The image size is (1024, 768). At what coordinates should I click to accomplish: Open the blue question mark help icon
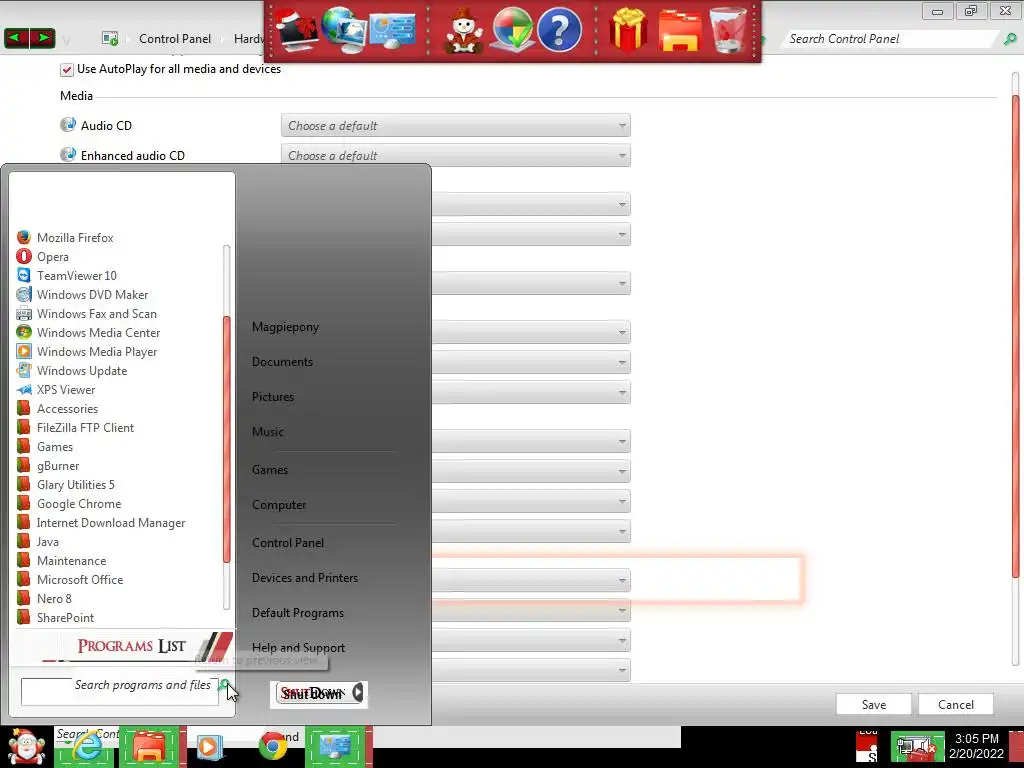tap(559, 30)
